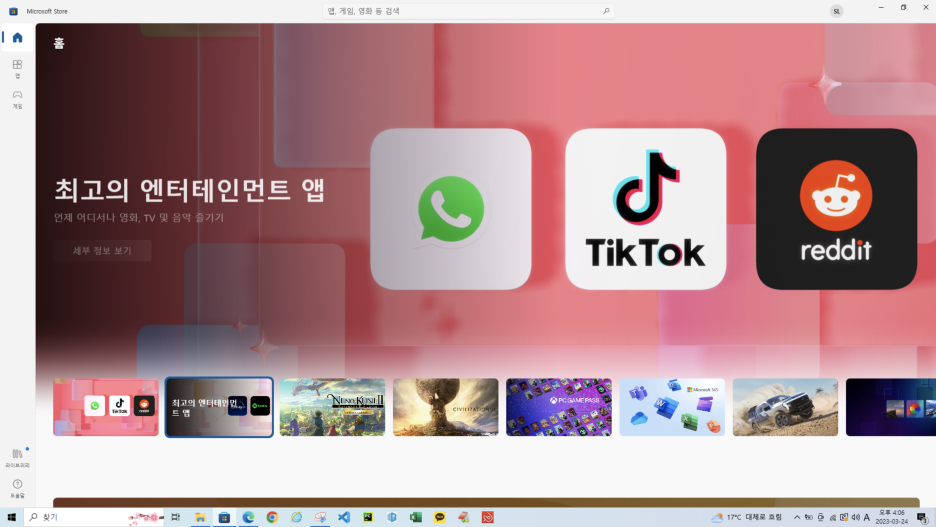Click the 세부 정보 보기 button
Screen dimensions: 936x527
(x=102, y=251)
